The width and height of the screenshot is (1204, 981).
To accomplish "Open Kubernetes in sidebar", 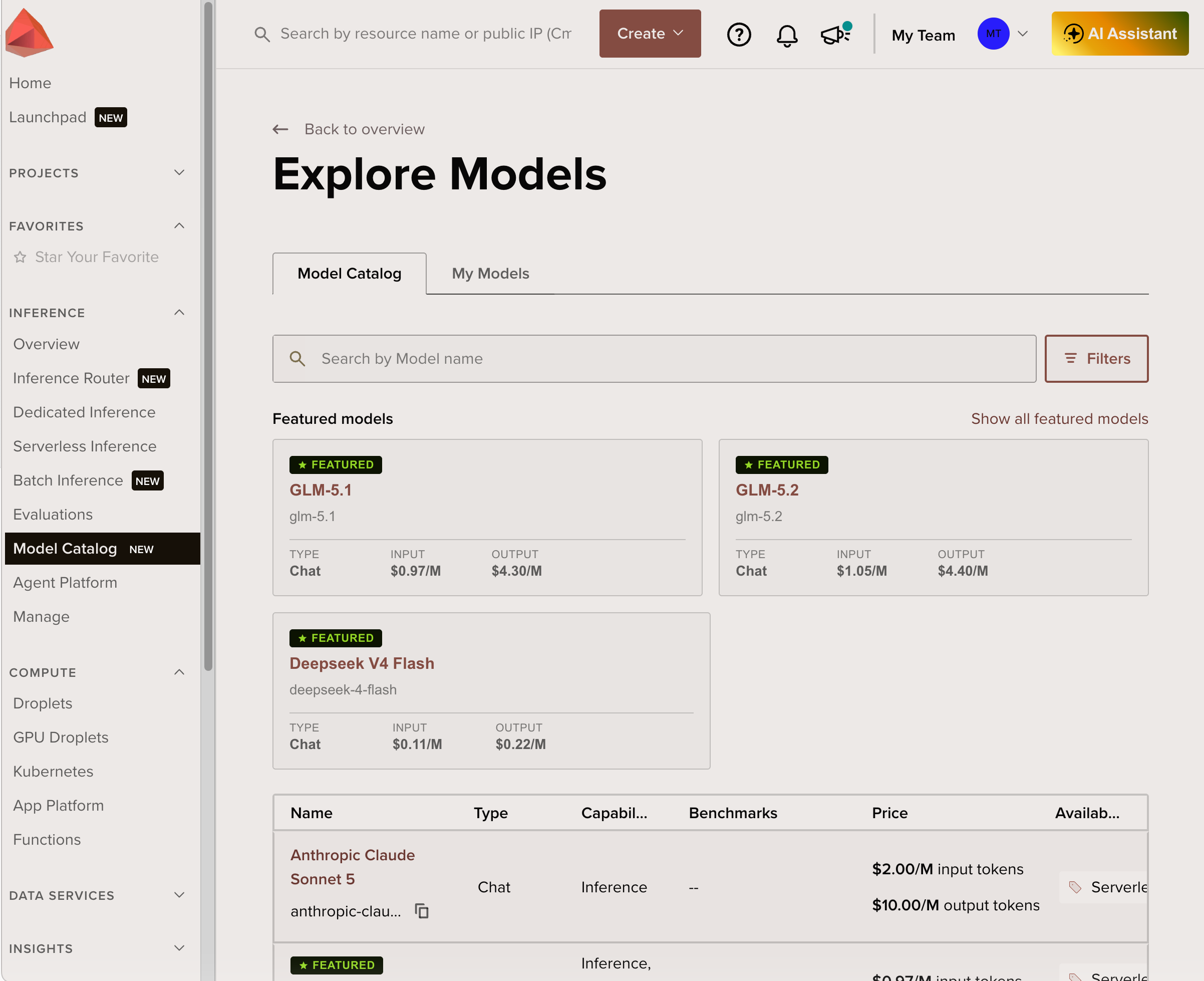I will click(x=53, y=772).
